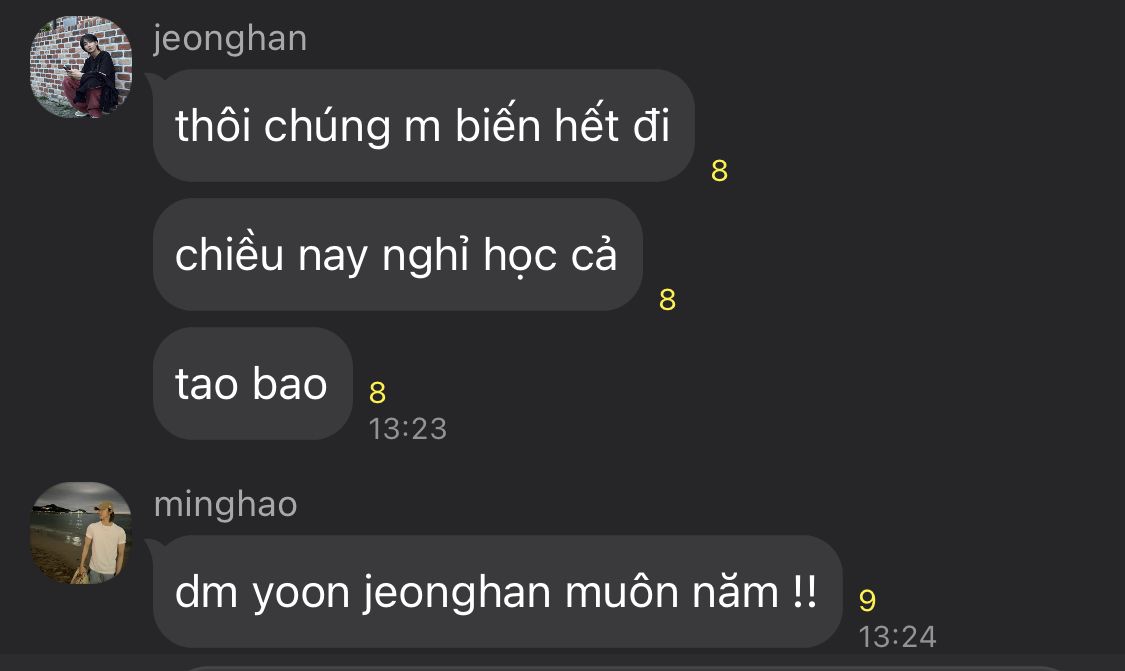Select the 'tao bao' message bubble

tap(253, 383)
